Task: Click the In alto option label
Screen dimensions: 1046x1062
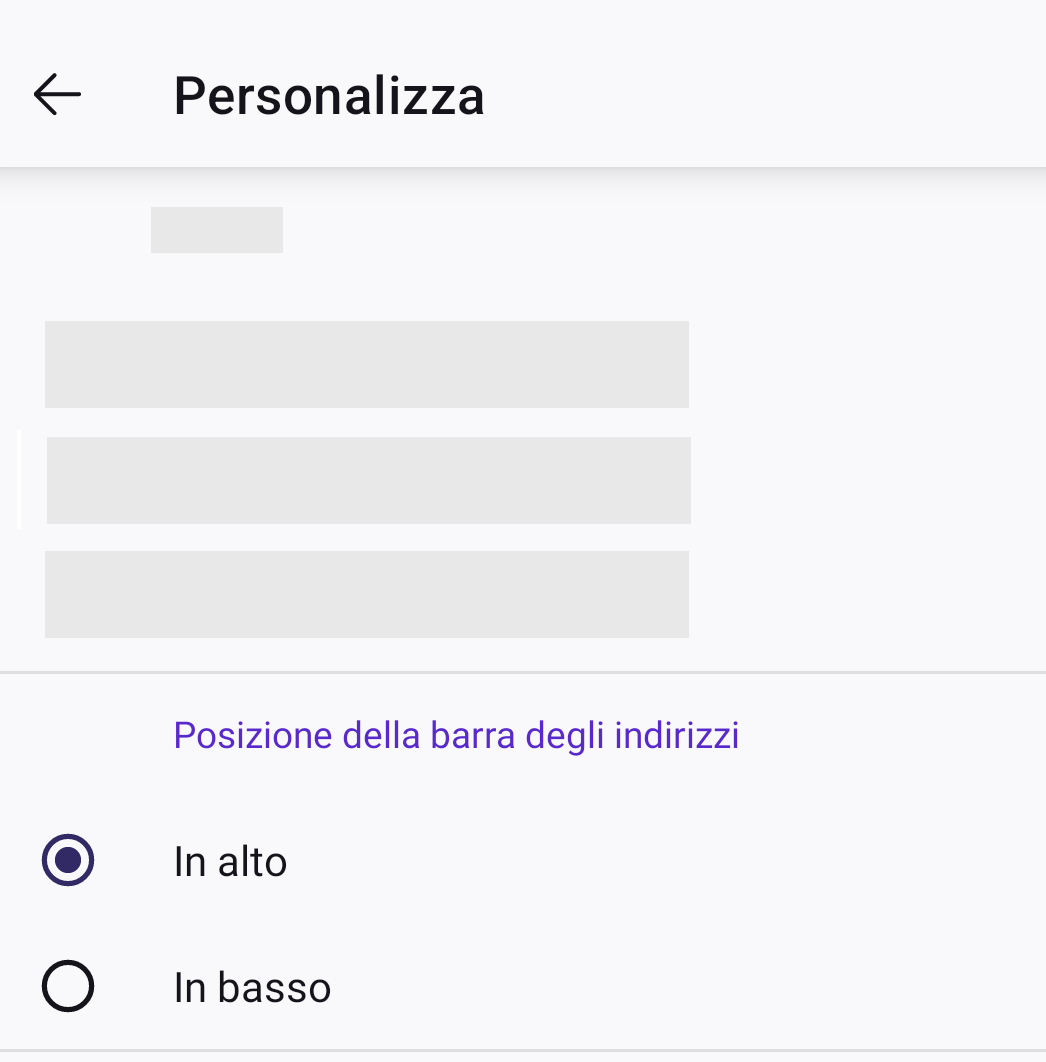Action: (x=230, y=862)
